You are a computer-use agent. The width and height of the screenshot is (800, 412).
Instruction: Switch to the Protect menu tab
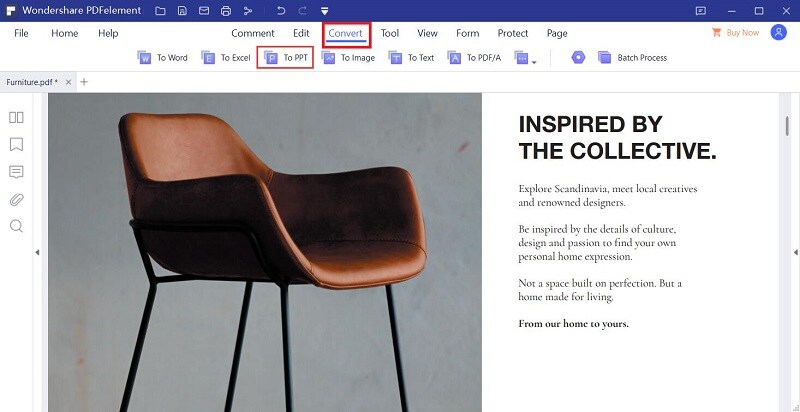pos(512,33)
